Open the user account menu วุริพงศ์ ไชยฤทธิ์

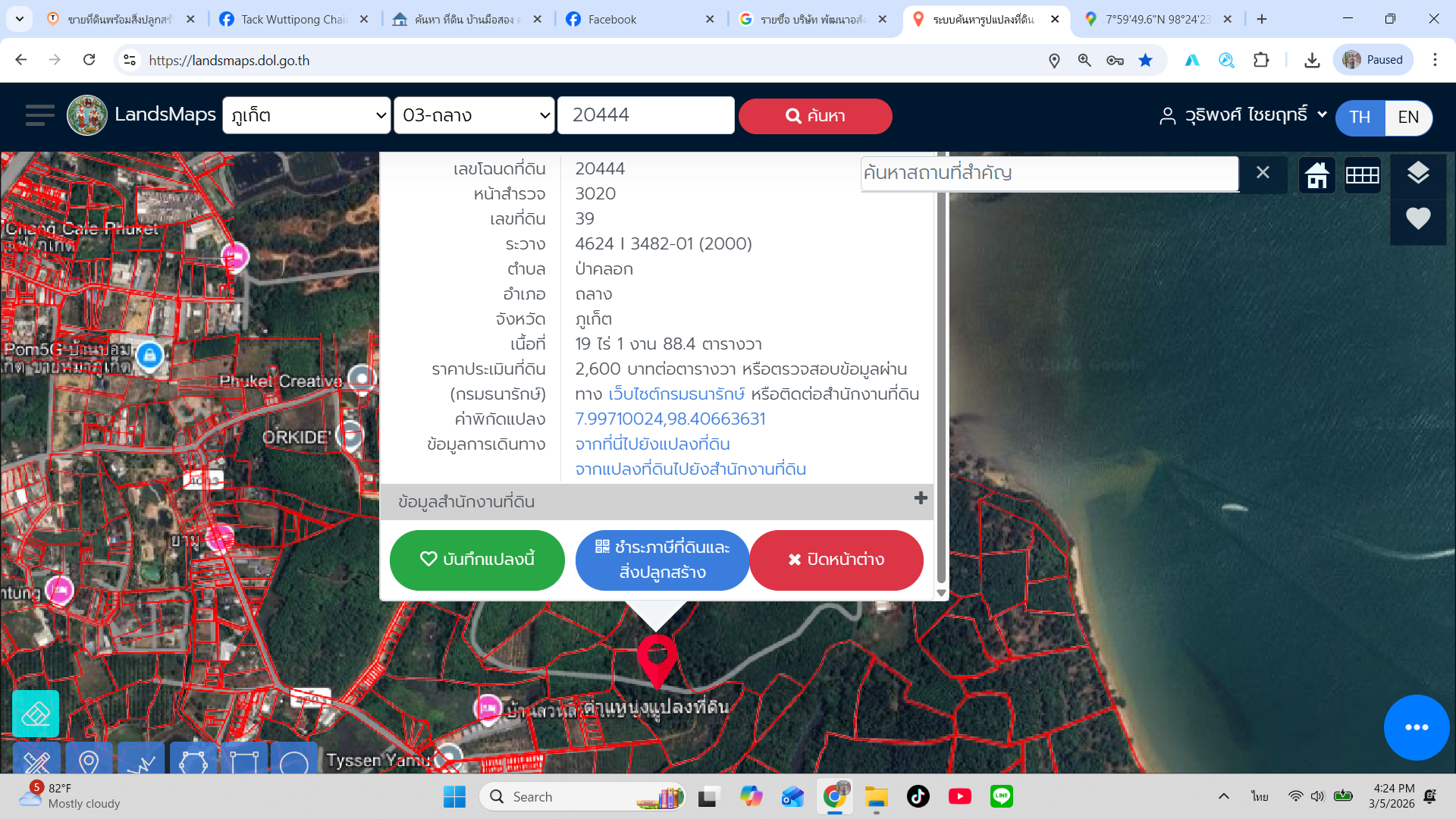click(x=1244, y=115)
